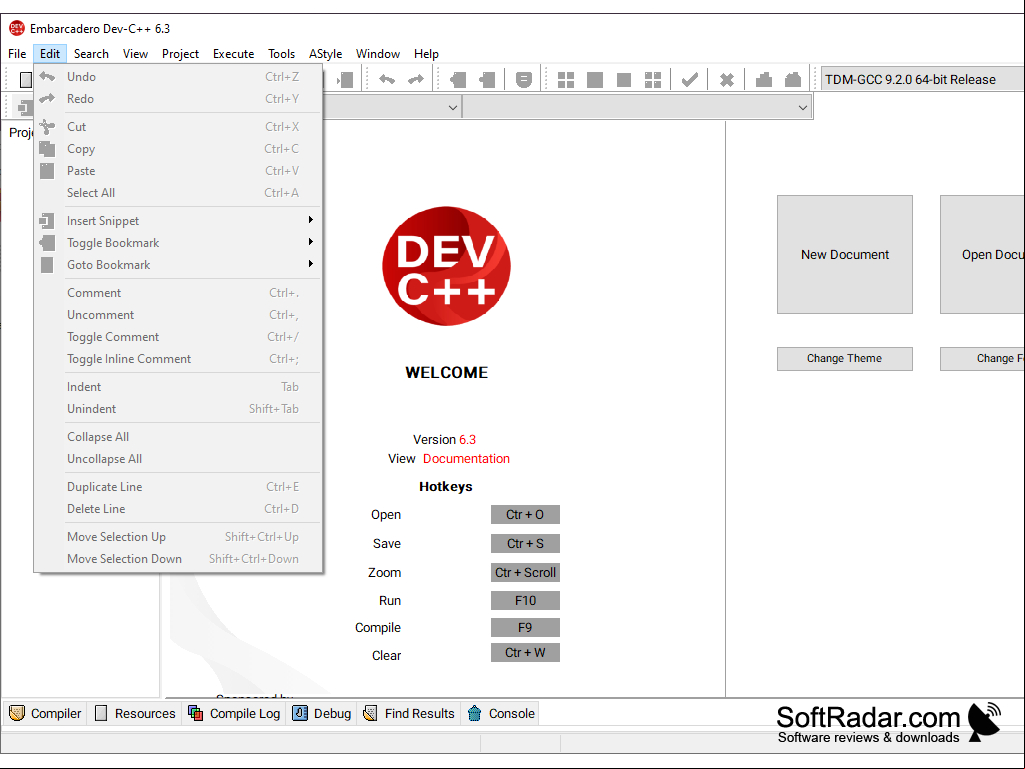This screenshot has width=1025, height=769.
Task: Click the Delete Profiling Information toolbar icon
Action: (793, 80)
